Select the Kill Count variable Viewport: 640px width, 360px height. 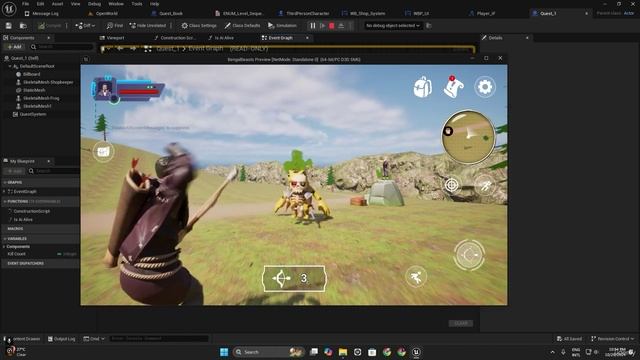click(x=16, y=254)
